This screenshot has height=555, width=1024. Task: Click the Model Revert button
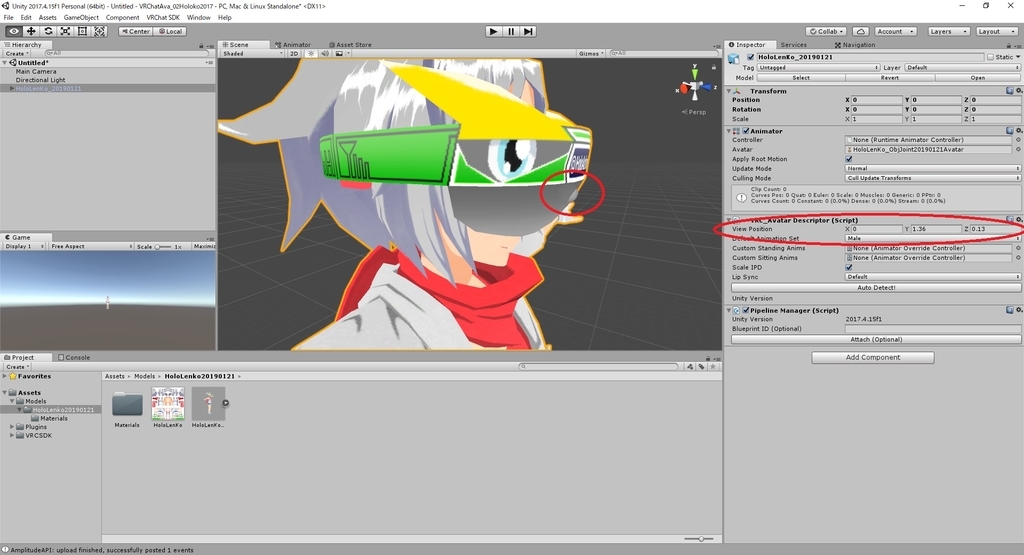pos(889,78)
